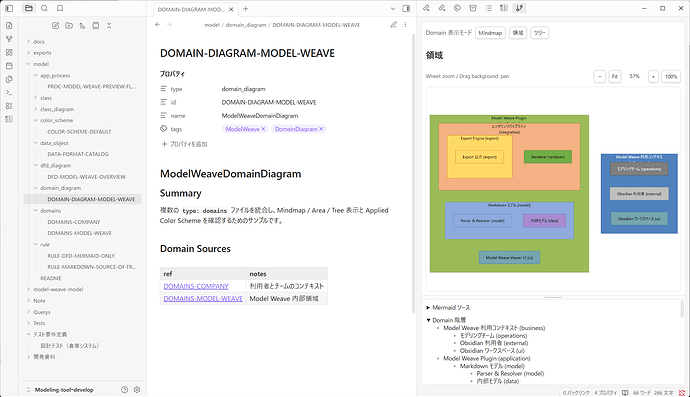Open the daily note calendar icon

tap(9, 66)
